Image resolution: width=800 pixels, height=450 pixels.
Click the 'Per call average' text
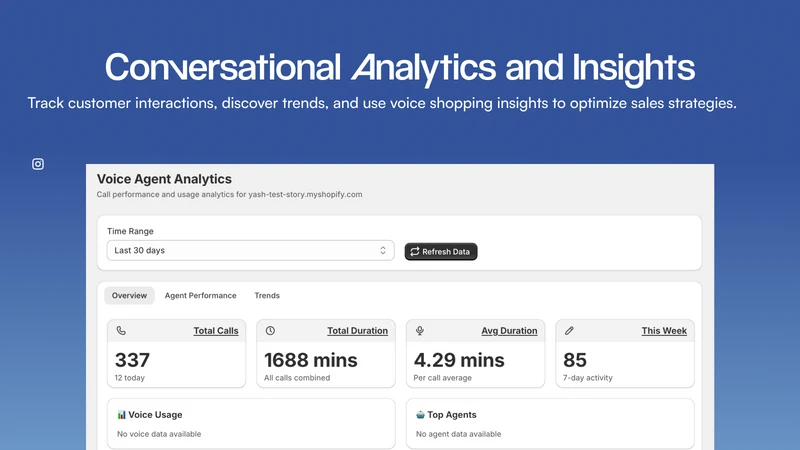[442, 378]
